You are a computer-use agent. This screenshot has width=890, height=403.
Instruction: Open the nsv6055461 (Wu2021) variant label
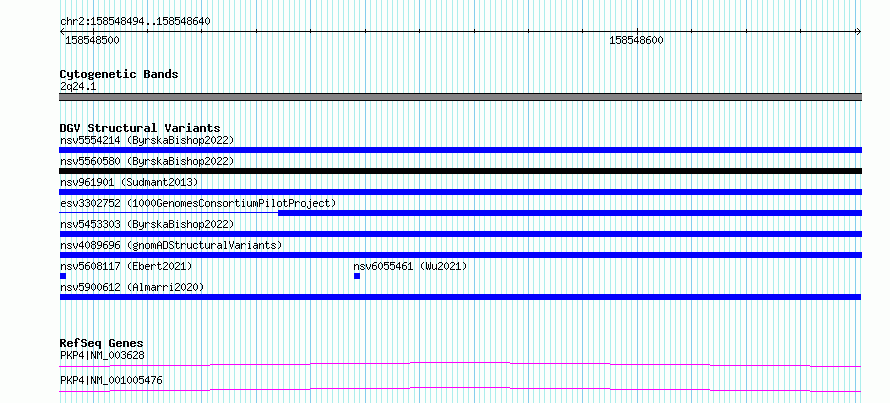click(x=410, y=266)
